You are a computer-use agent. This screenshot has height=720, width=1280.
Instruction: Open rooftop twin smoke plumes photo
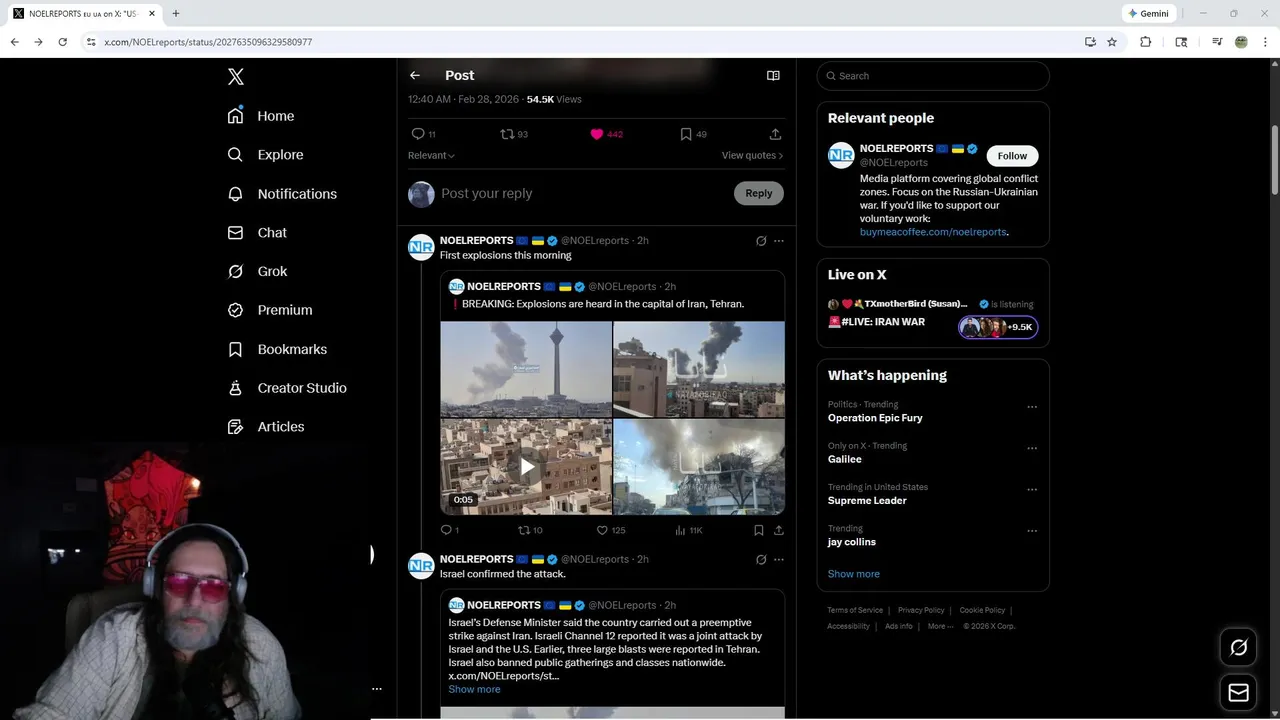(699, 369)
